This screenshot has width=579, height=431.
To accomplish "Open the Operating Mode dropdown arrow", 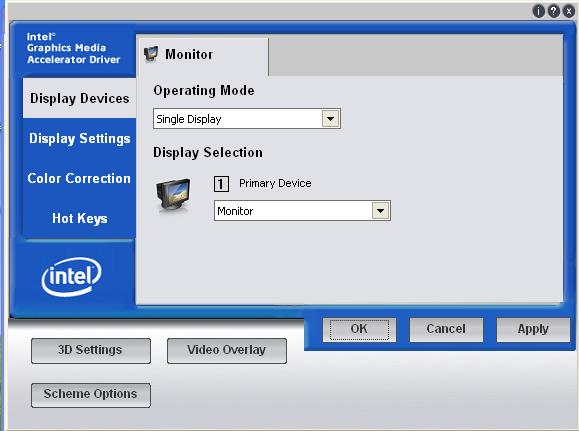I will tap(330, 119).
